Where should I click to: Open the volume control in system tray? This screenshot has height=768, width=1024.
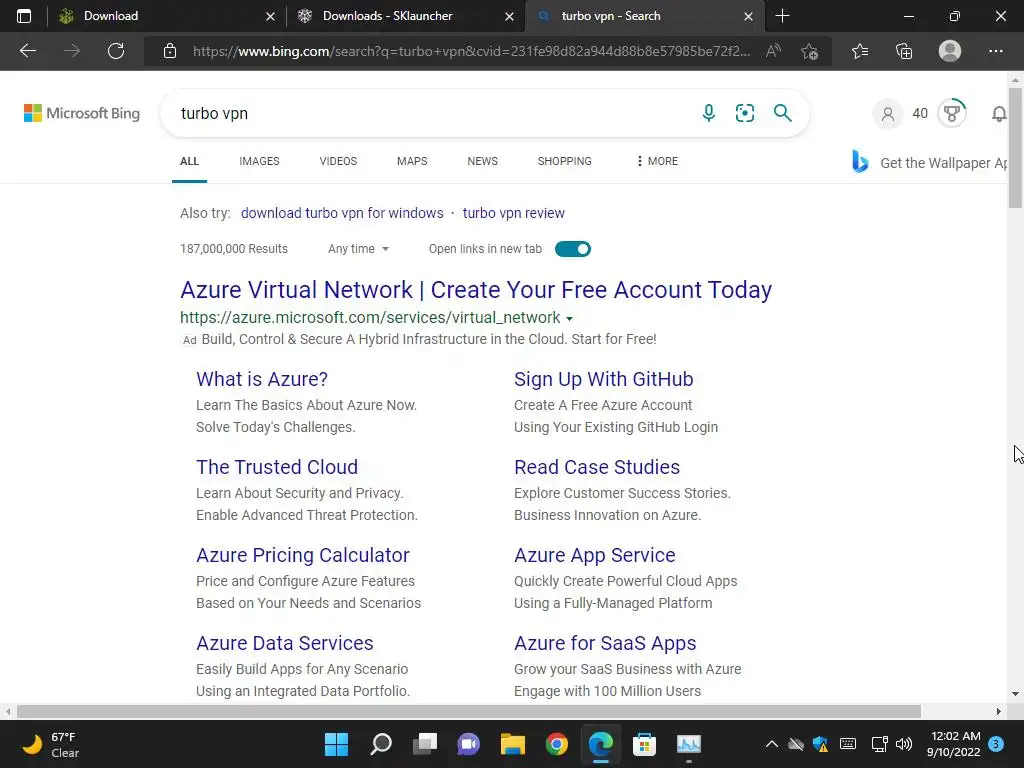[904, 744]
